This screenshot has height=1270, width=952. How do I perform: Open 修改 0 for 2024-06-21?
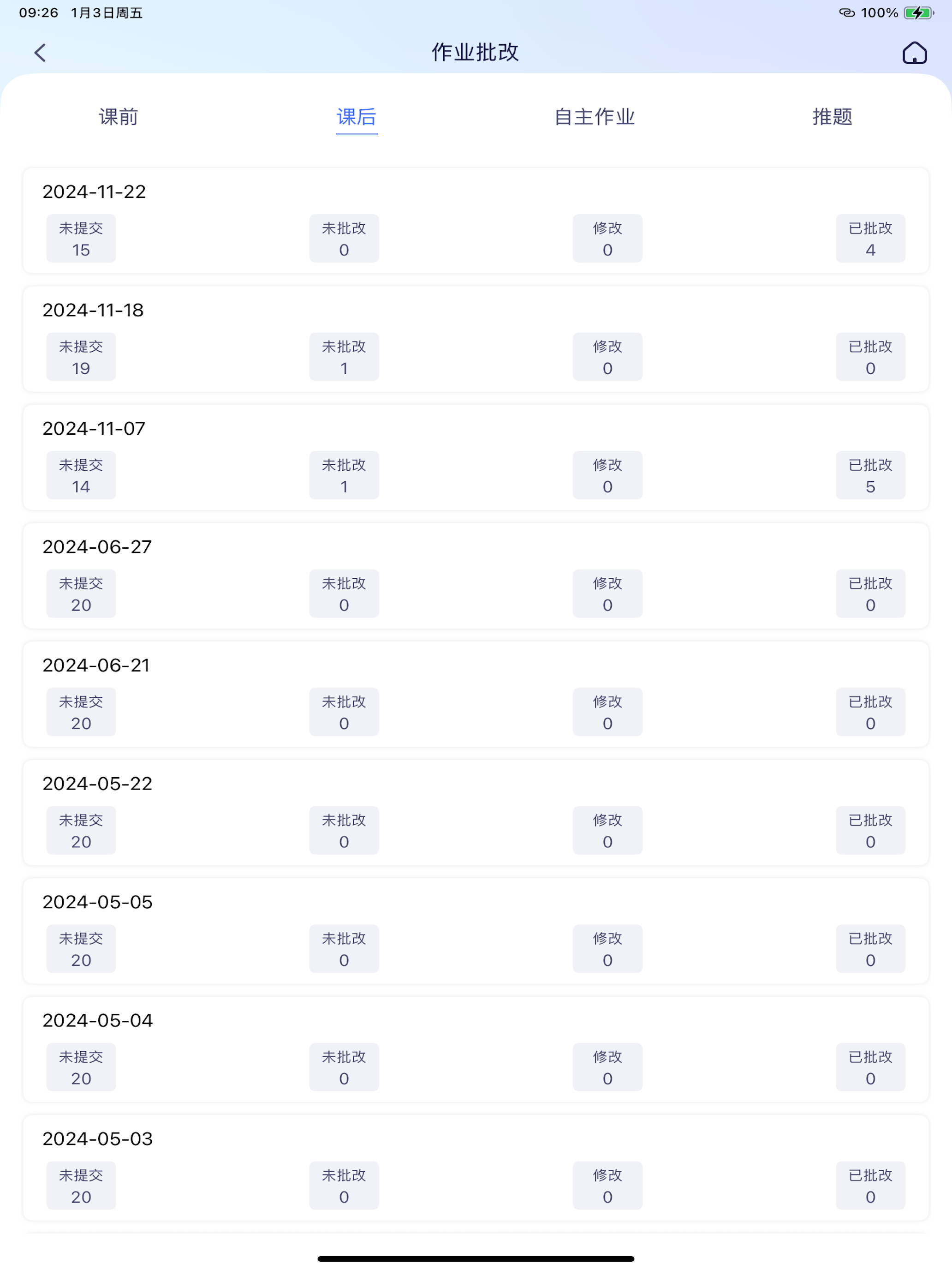(607, 712)
